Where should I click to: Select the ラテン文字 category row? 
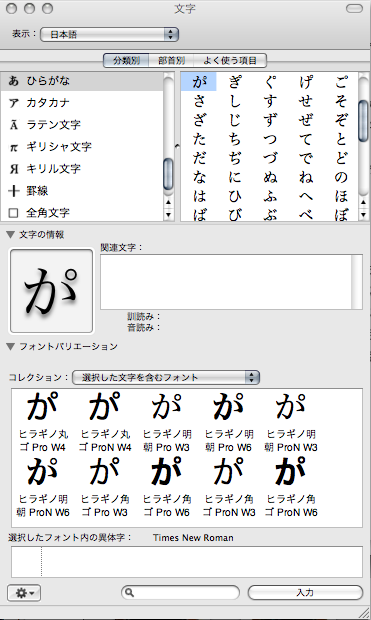coord(82,125)
